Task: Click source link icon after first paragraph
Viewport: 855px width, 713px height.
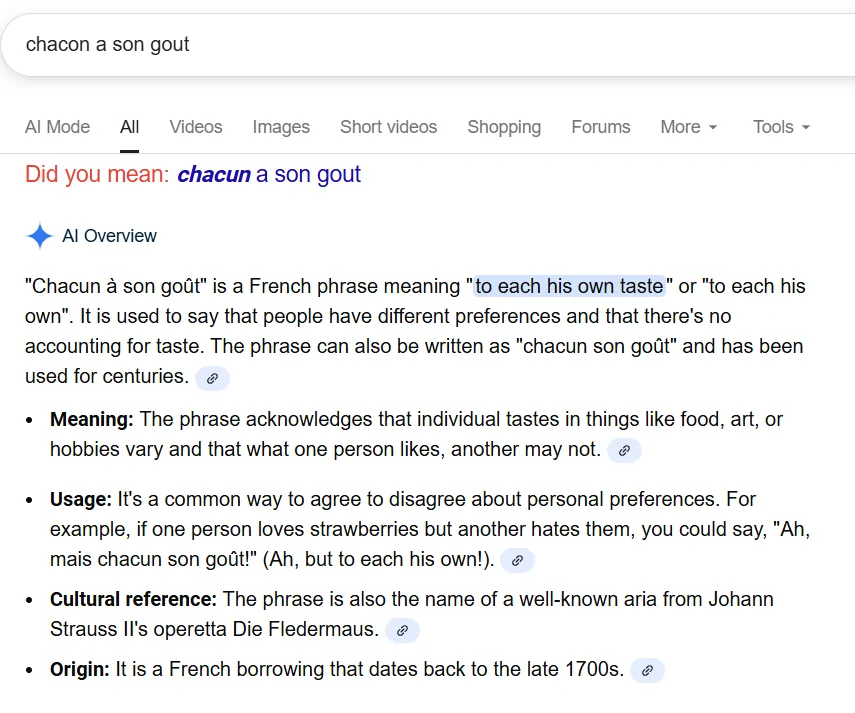Action: click(x=212, y=378)
